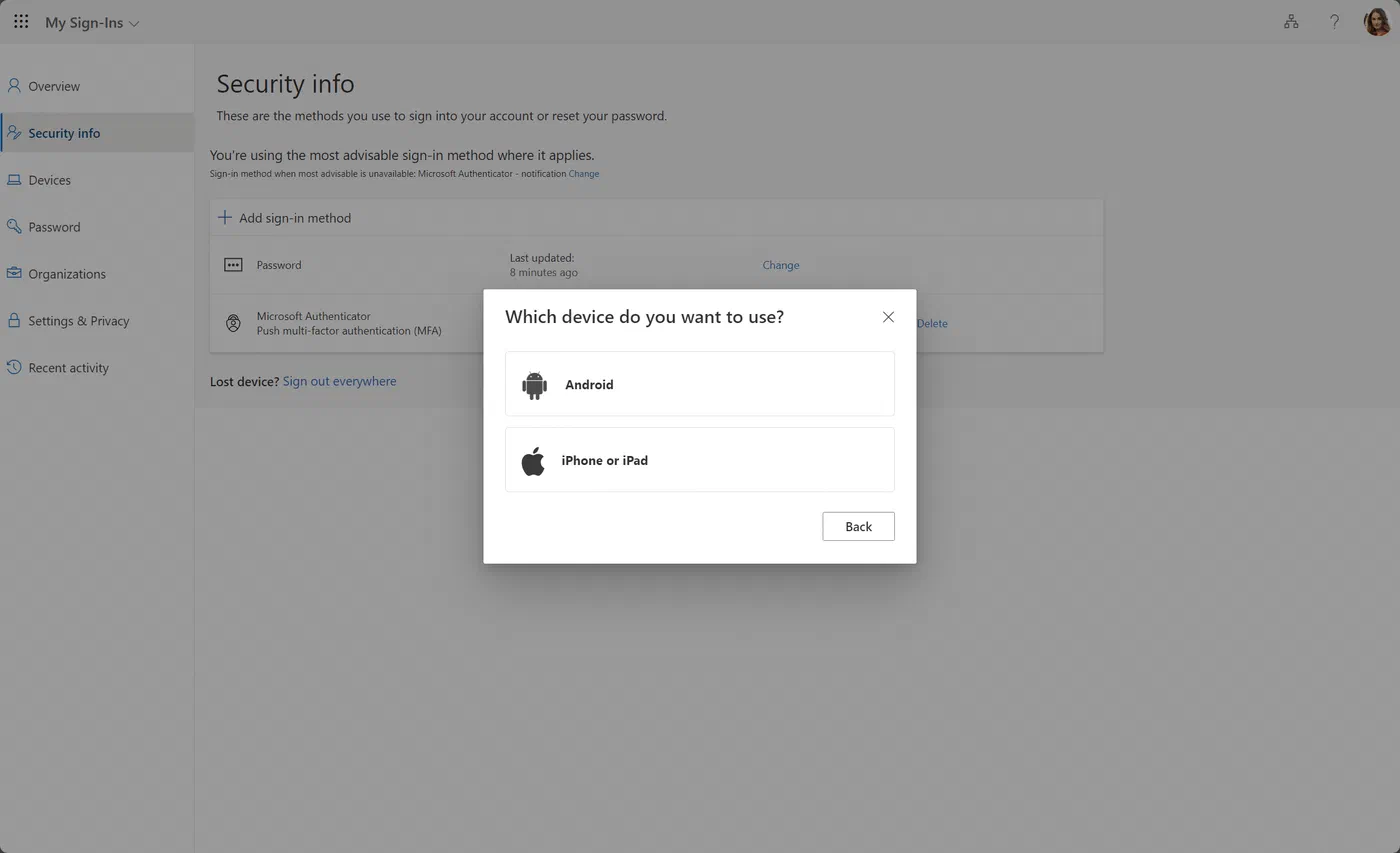Click the Android robot icon
The width and height of the screenshot is (1400, 853).
pos(534,384)
